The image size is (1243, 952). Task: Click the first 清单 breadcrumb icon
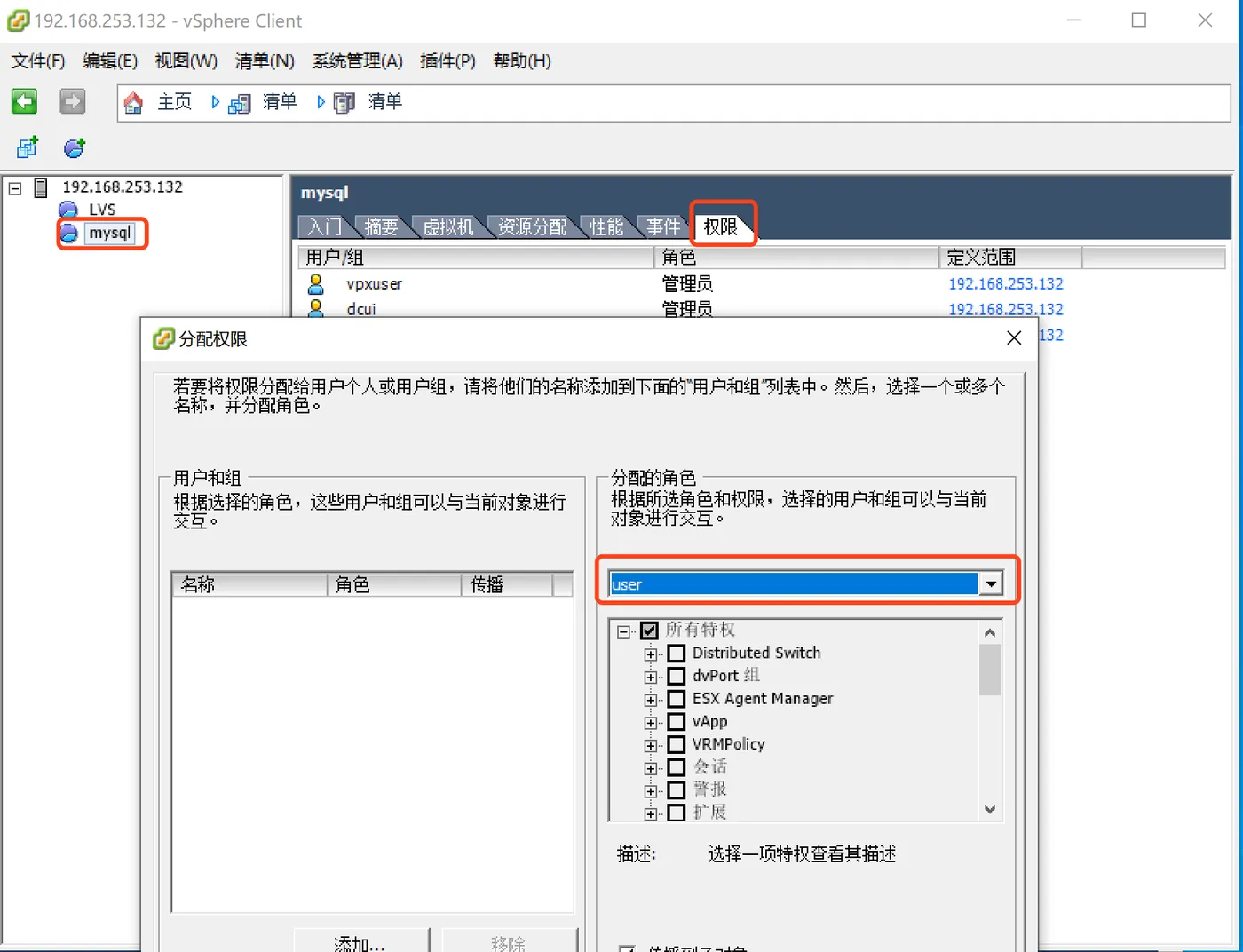click(240, 104)
